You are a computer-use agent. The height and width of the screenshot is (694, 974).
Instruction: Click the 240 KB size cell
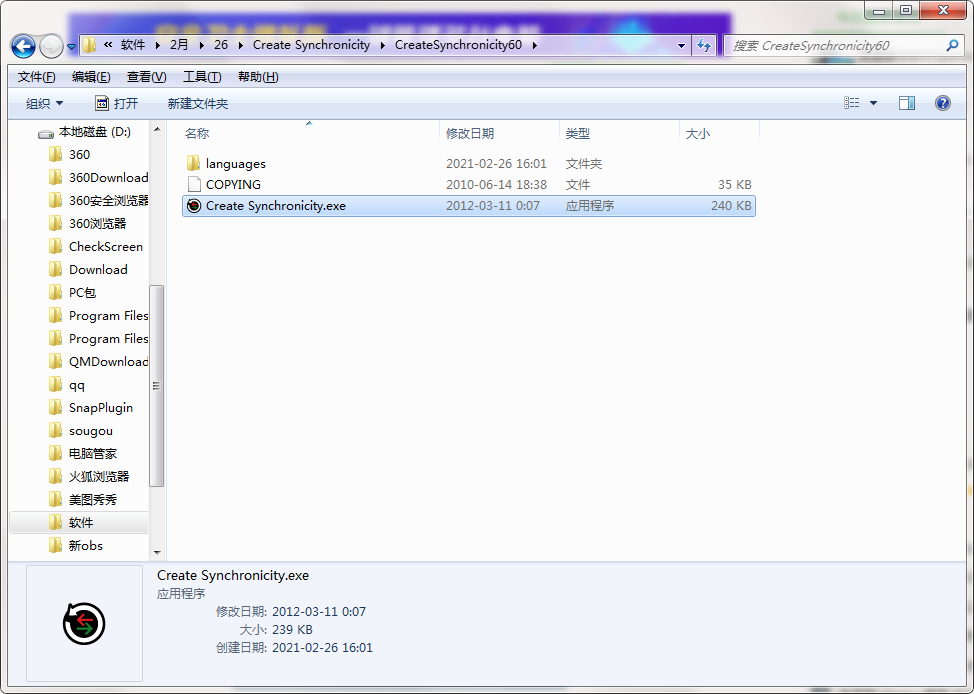[x=731, y=206]
